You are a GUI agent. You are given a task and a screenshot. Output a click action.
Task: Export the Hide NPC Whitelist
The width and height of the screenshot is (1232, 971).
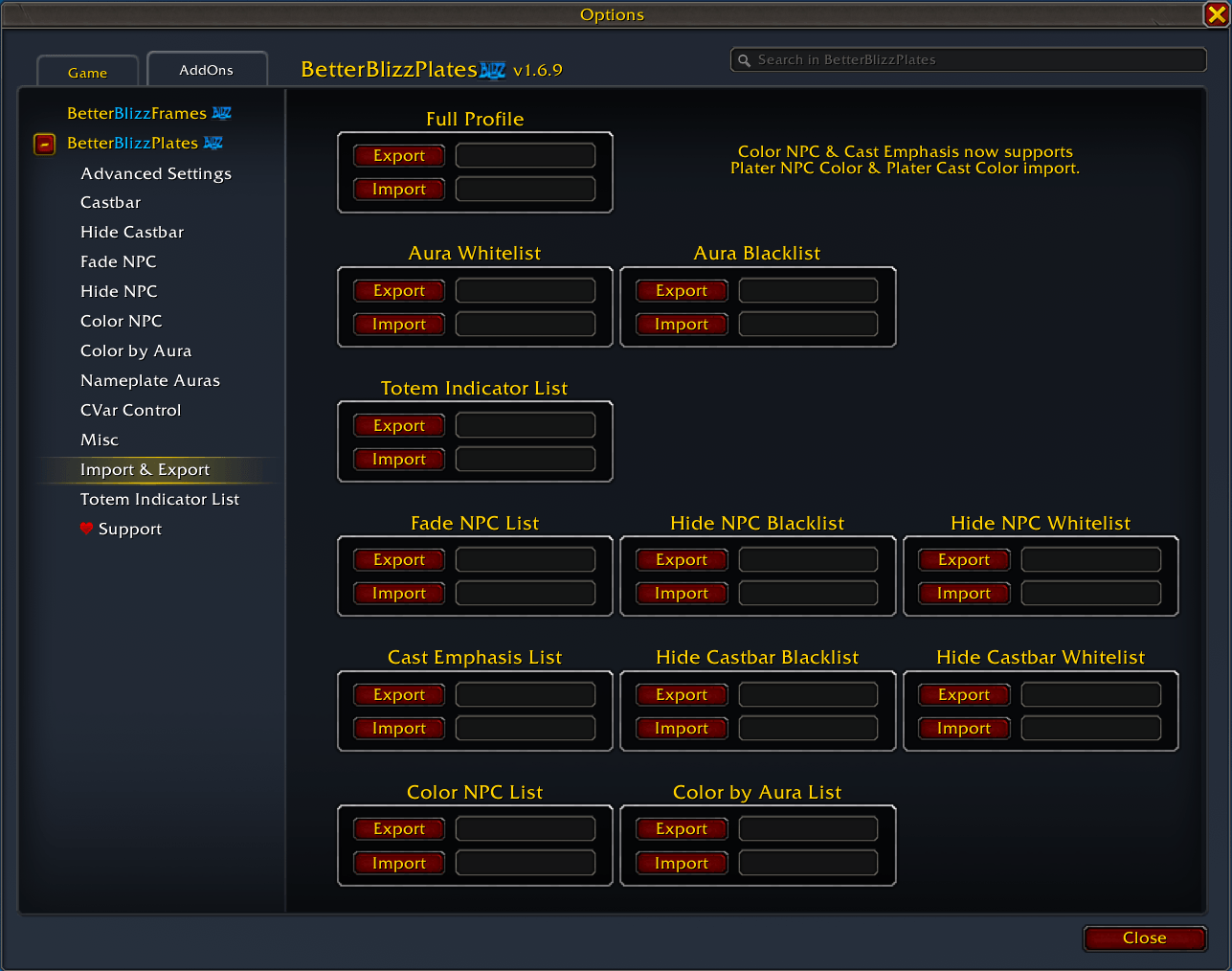pos(964,560)
